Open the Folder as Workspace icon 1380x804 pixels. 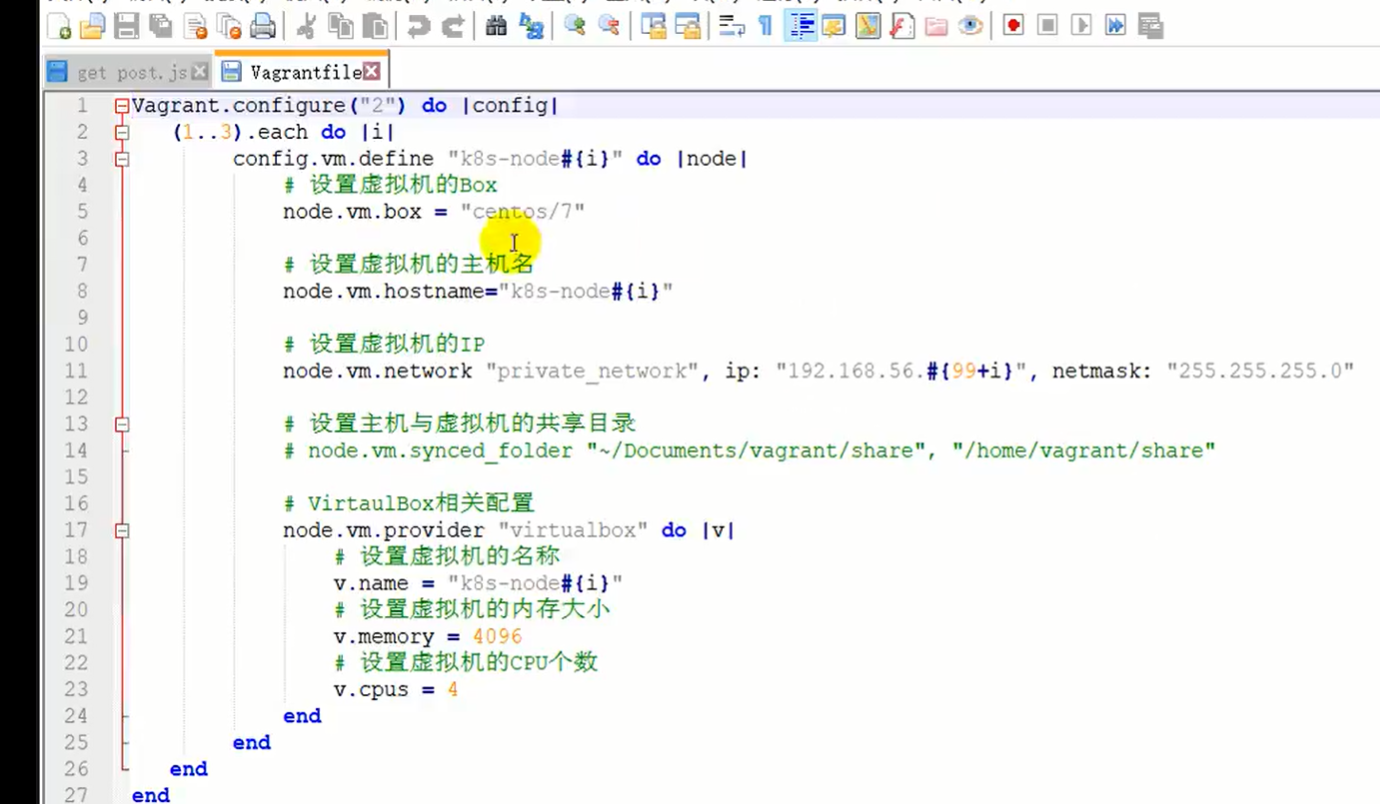936,26
